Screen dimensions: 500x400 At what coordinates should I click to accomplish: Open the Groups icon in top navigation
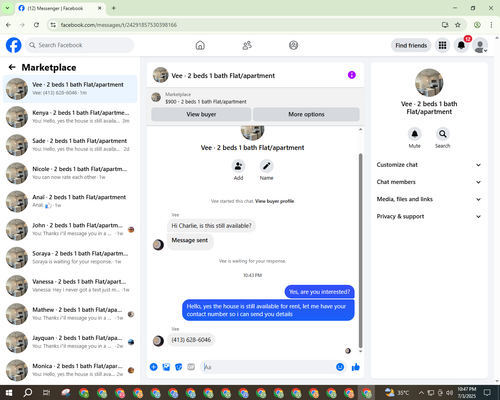[x=293, y=45]
